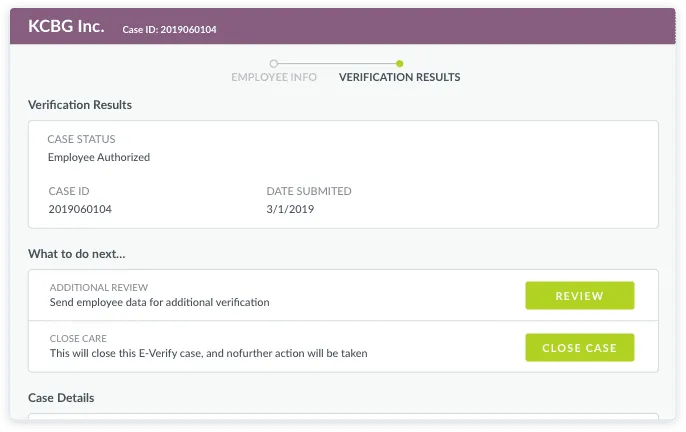Click the Verification Results section heading

coord(80,105)
